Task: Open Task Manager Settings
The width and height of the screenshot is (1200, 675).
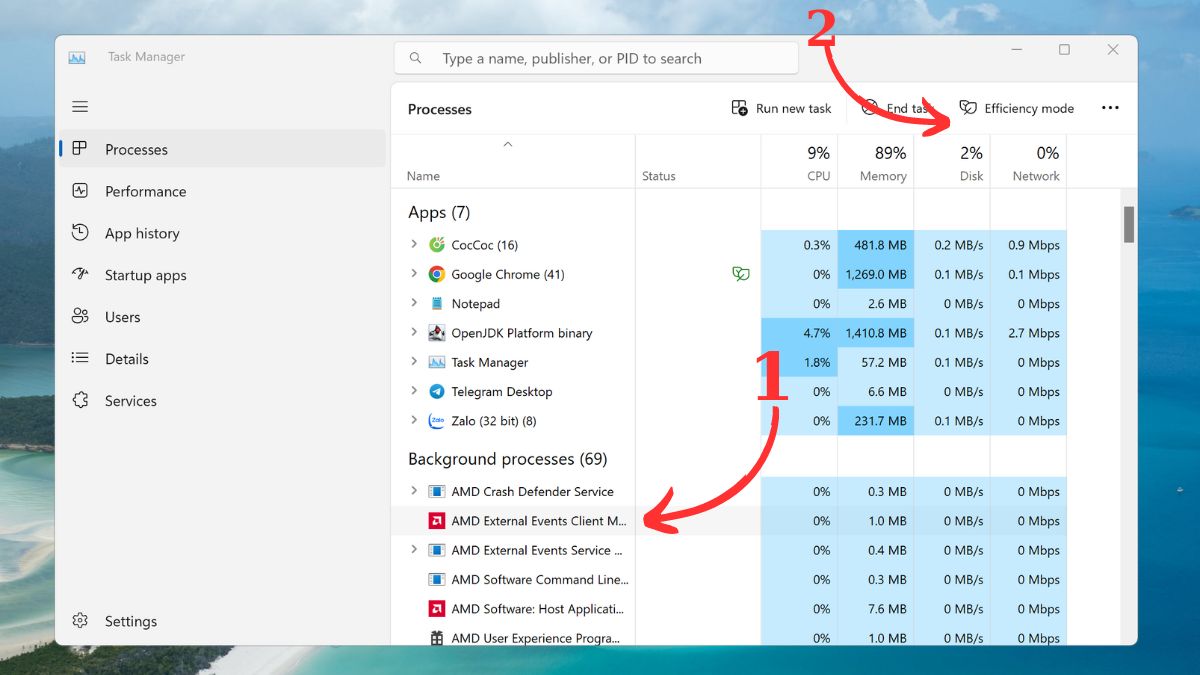Action: click(x=130, y=621)
